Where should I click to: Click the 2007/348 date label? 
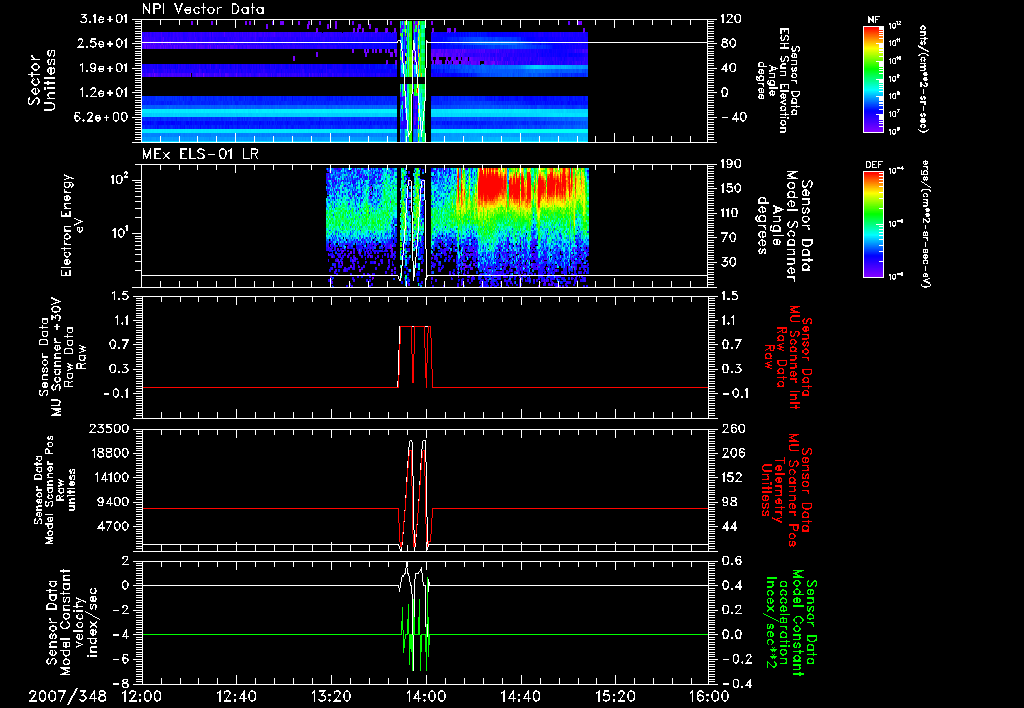point(67,696)
